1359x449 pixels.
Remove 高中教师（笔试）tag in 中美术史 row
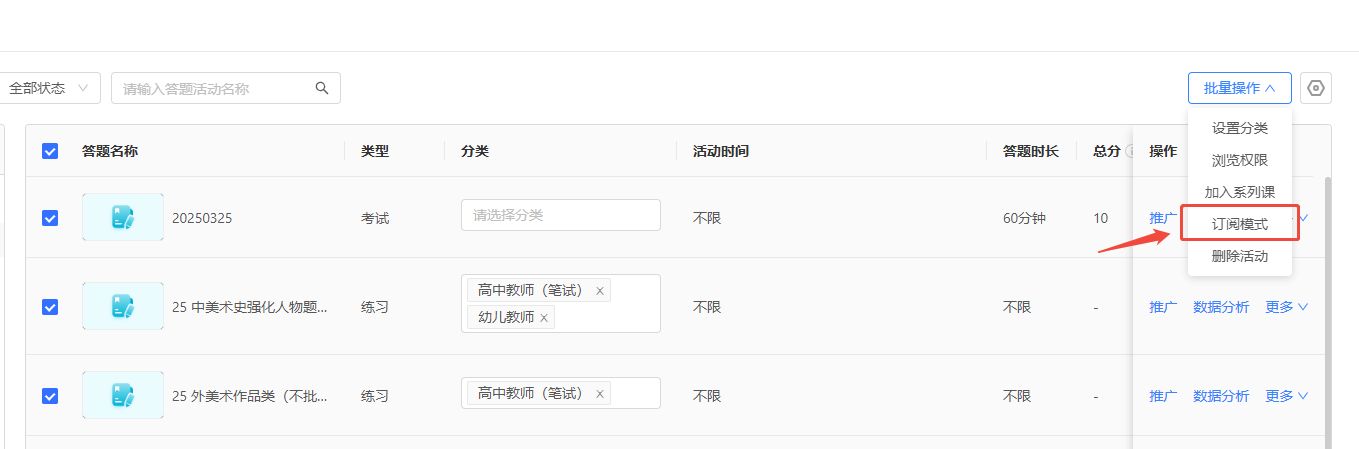pyautogui.click(x=600, y=291)
